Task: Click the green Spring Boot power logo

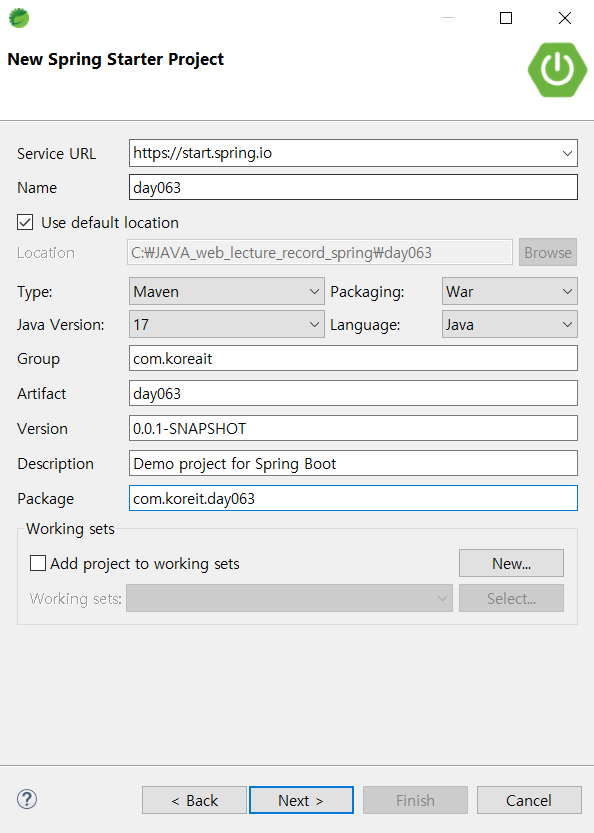Action: (x=557, y=70)
